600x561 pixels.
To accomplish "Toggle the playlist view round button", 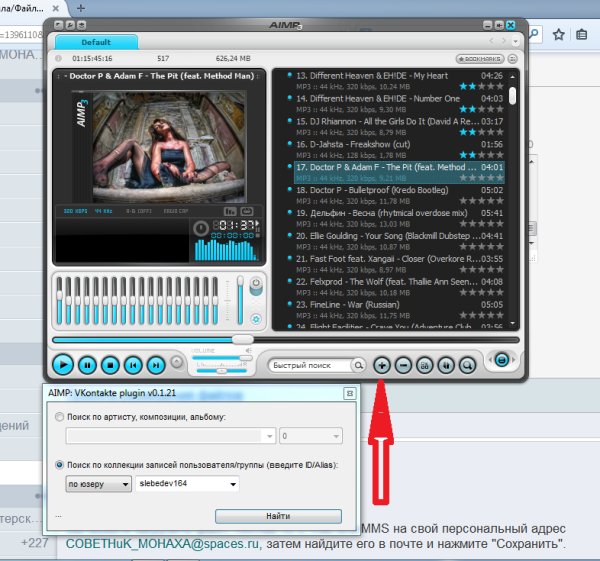I will [502, 360].
